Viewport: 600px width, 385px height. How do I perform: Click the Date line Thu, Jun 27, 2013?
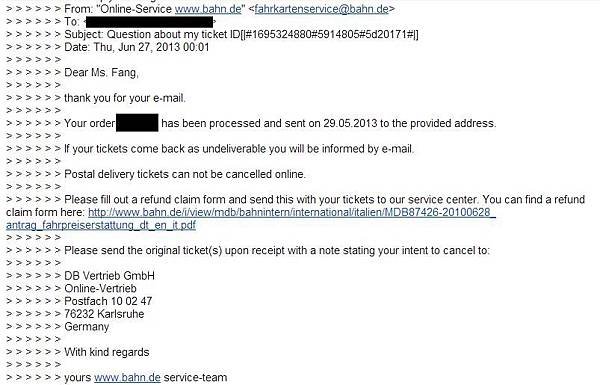[137, 47]
